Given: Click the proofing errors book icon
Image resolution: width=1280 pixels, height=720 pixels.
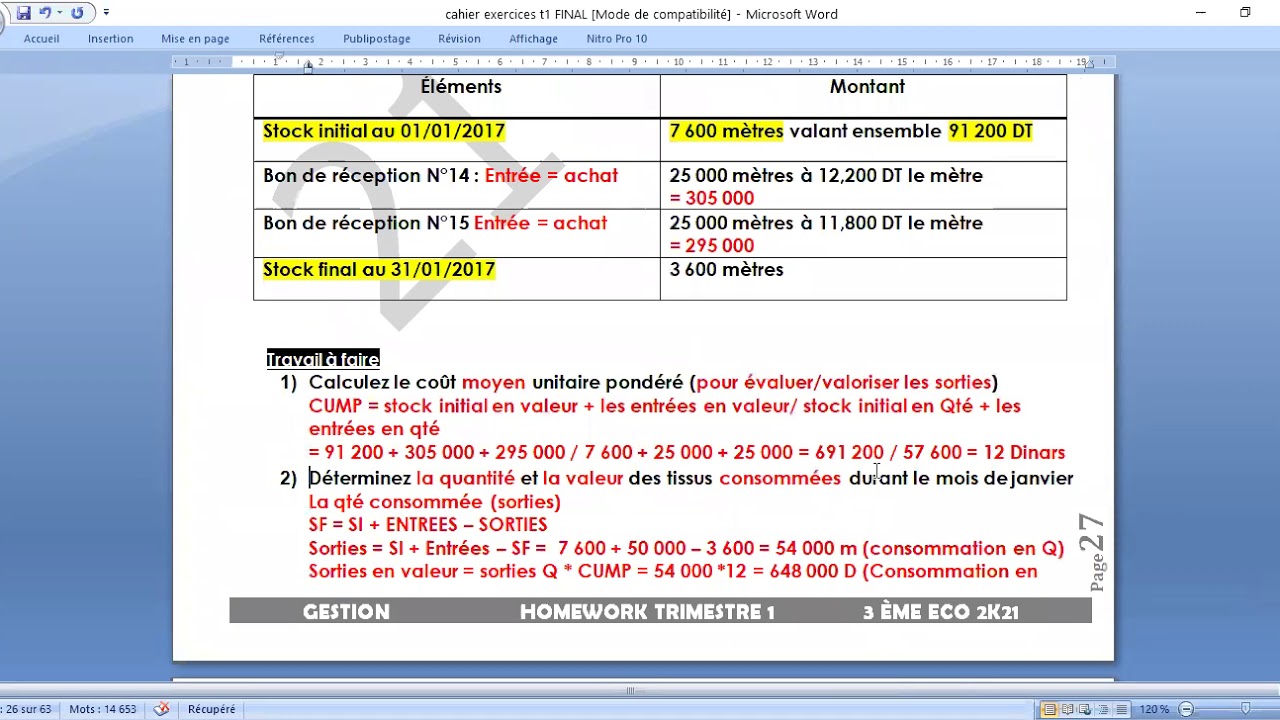Looking at the screenshot, I should 162,709.
